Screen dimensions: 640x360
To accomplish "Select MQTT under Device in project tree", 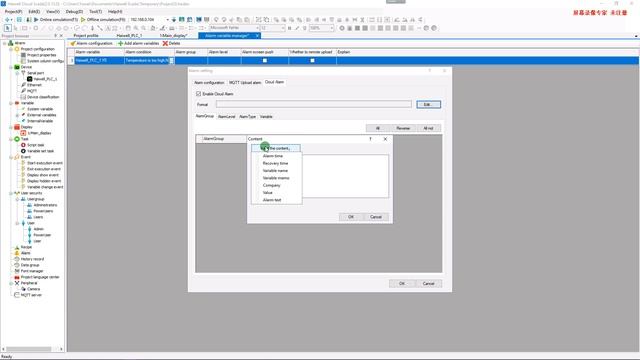I will 32,91.
